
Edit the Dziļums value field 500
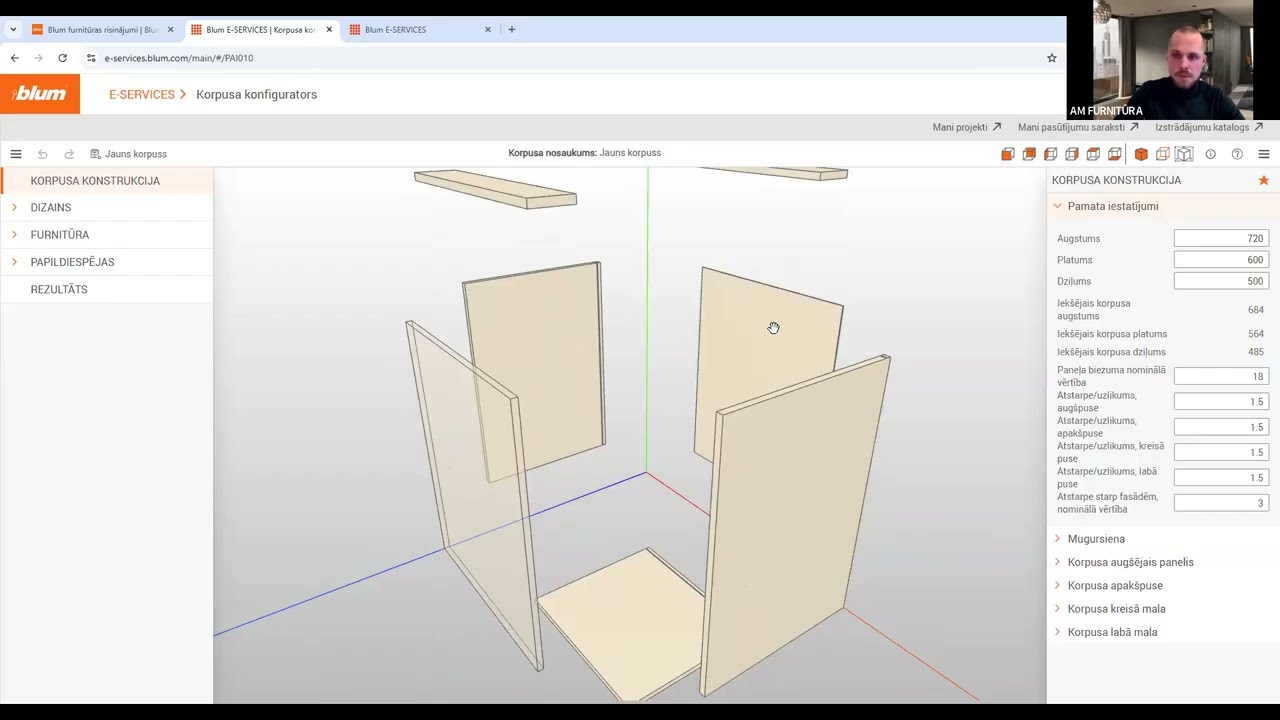pyautogui.click(x=1221, y=281)
